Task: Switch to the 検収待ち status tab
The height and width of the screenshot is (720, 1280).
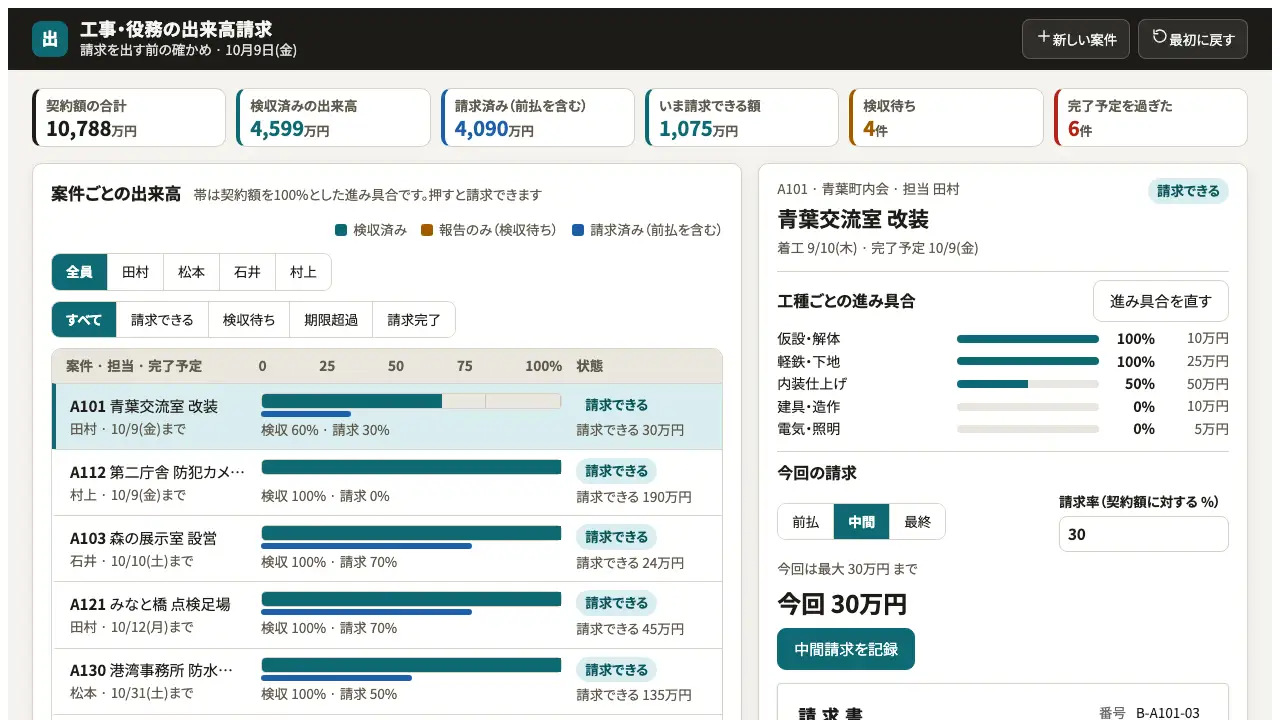Action: 249,320
